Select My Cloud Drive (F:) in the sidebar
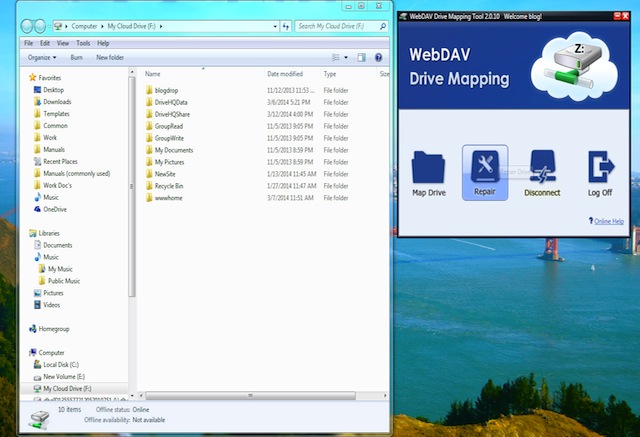The height and width of the screenshot is (437, 640). (67, 388)
